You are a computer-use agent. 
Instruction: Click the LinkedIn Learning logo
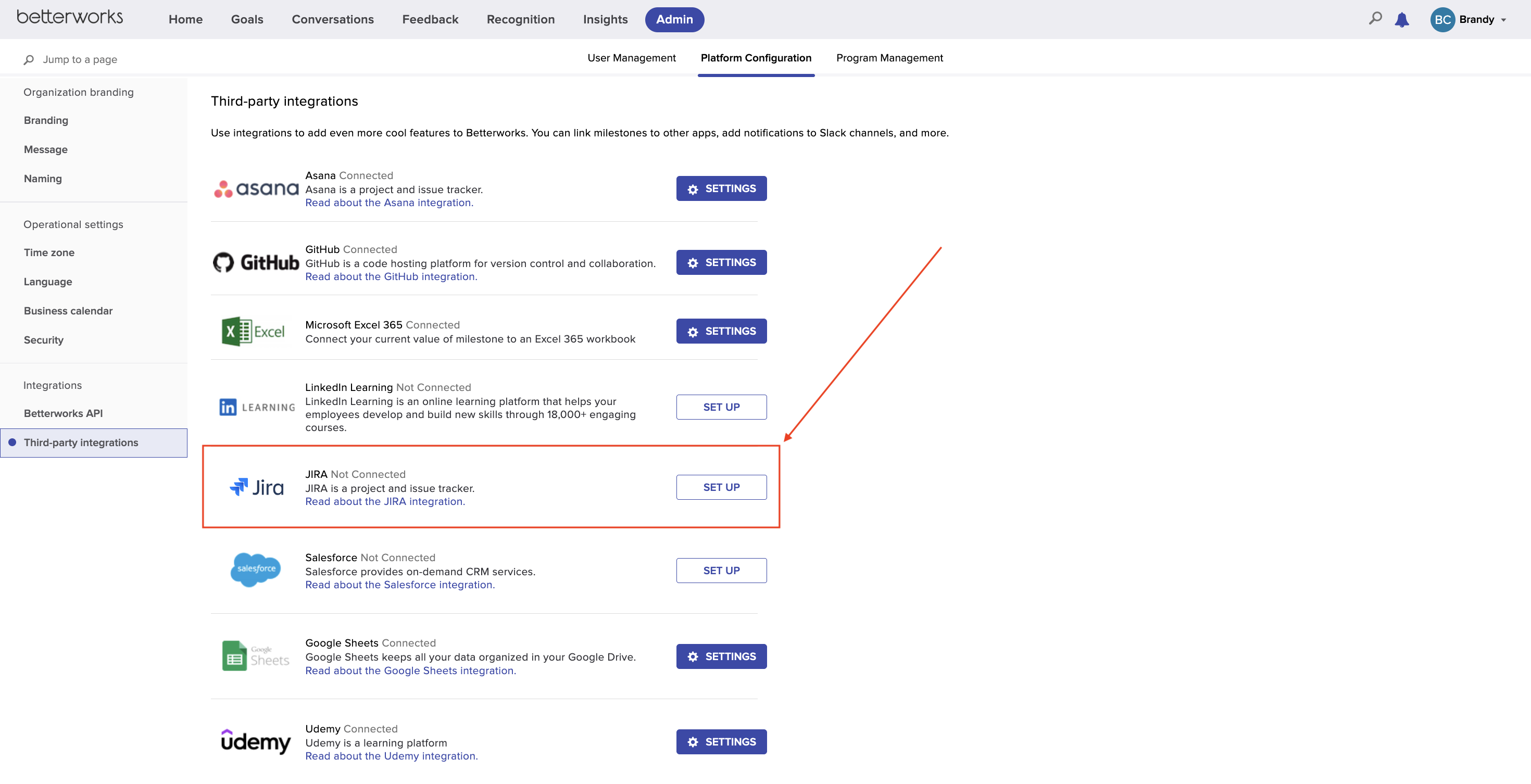tap(257, 407)
